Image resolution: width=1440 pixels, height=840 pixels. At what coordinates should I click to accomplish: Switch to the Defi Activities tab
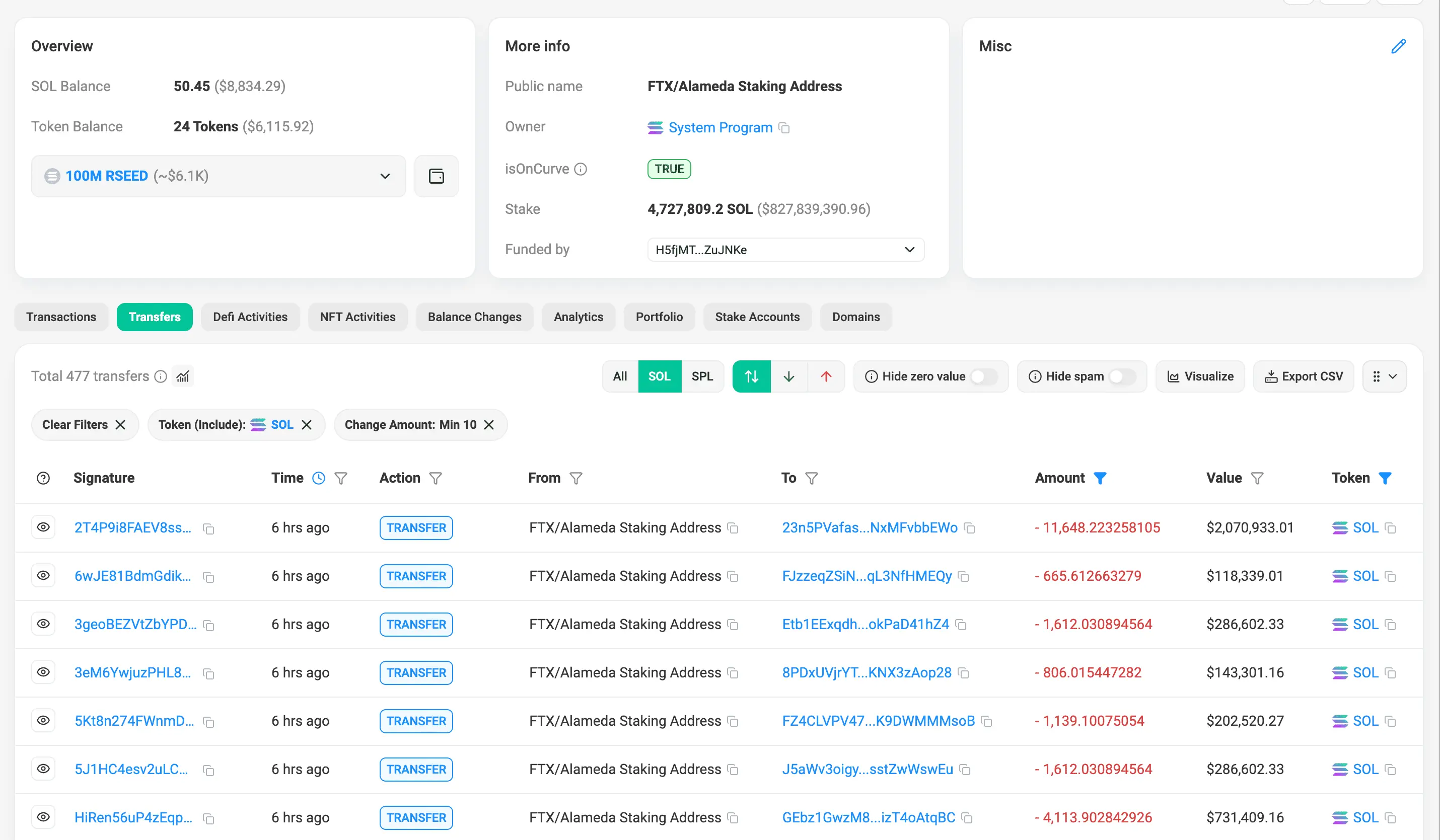250,317
